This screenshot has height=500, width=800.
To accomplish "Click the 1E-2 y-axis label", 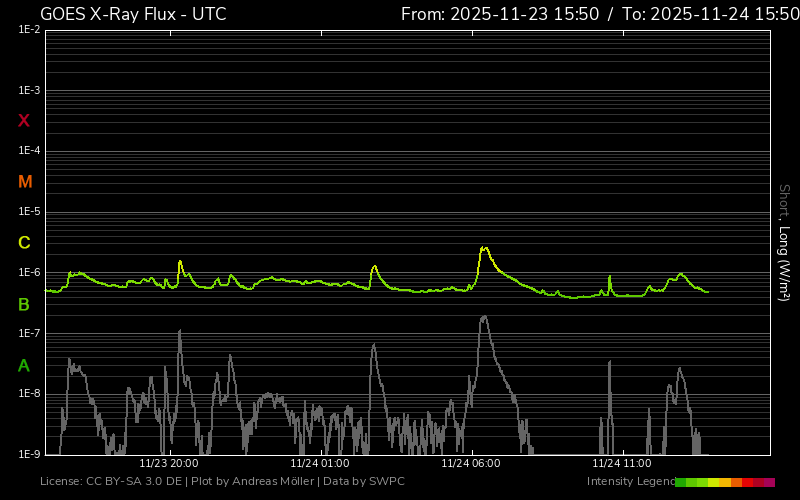I will tap(29, 30).
